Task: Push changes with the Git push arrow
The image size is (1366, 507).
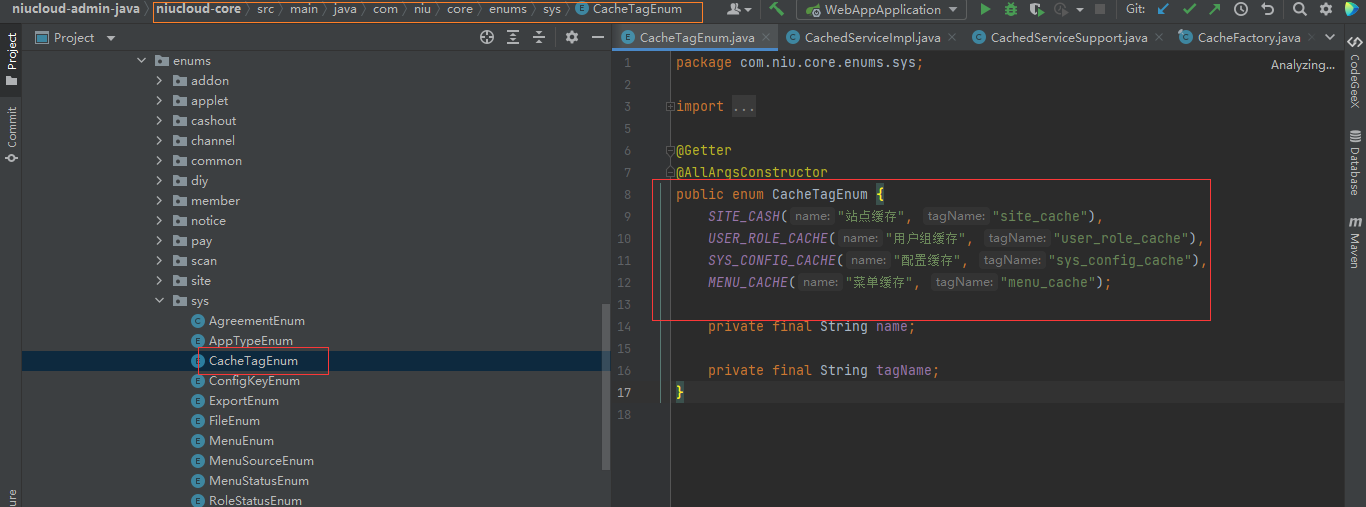Action: [x=1214, y=10]
